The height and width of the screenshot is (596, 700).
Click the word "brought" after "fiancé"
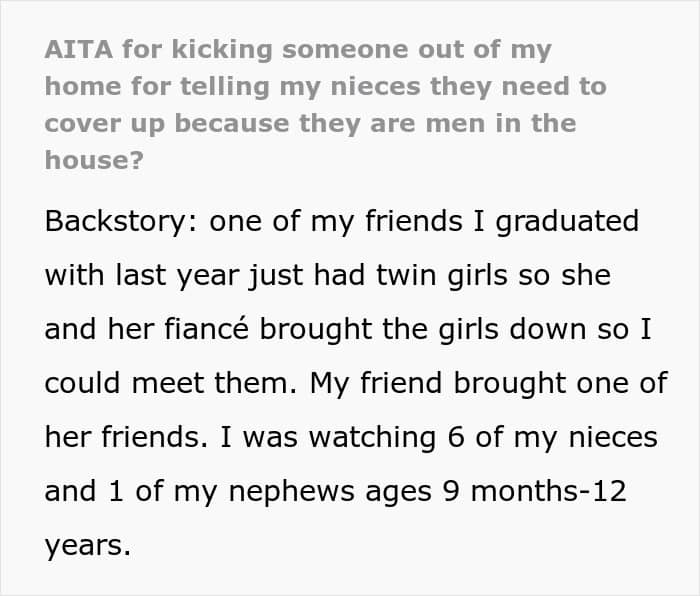pyautogui.click(x=316, y=329)
